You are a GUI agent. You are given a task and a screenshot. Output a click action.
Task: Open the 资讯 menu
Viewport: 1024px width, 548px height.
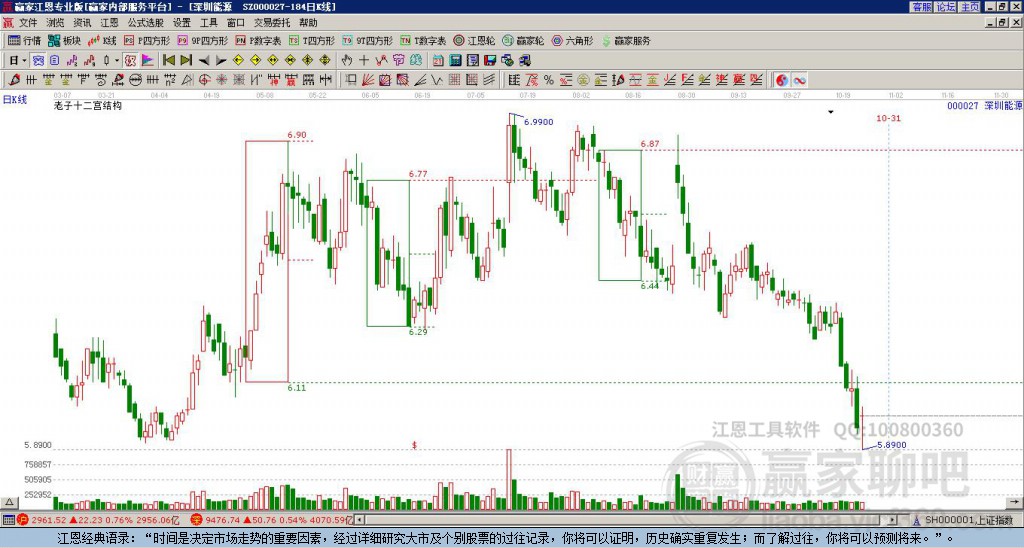click(x=82, y=23)
